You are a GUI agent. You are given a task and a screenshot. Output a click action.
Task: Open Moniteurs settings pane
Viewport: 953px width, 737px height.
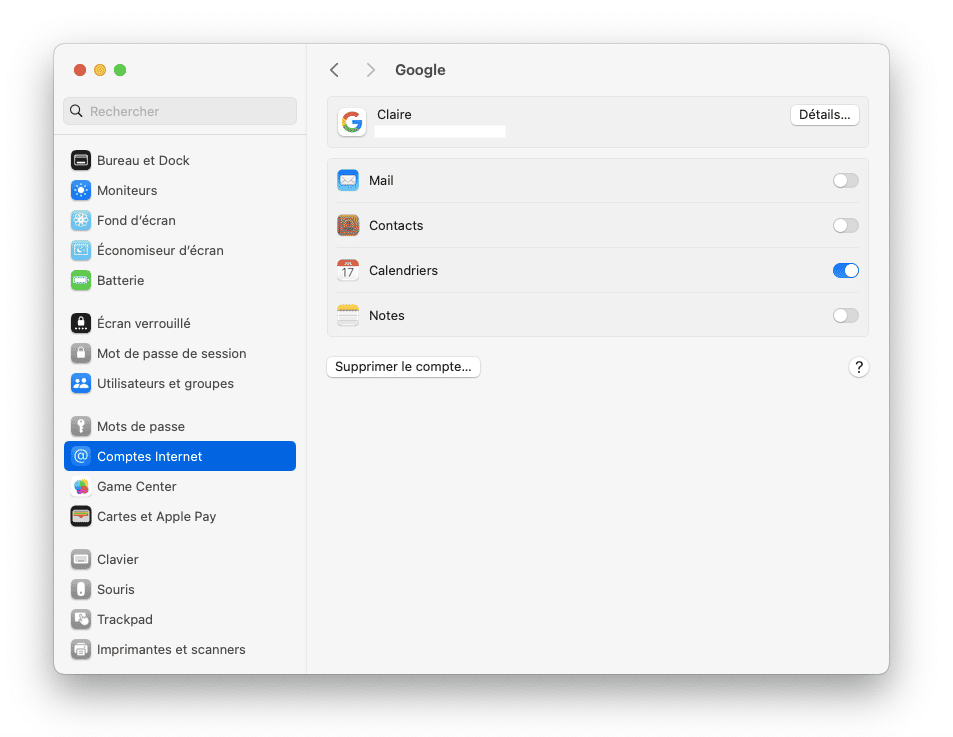click(x=180, y=190)
